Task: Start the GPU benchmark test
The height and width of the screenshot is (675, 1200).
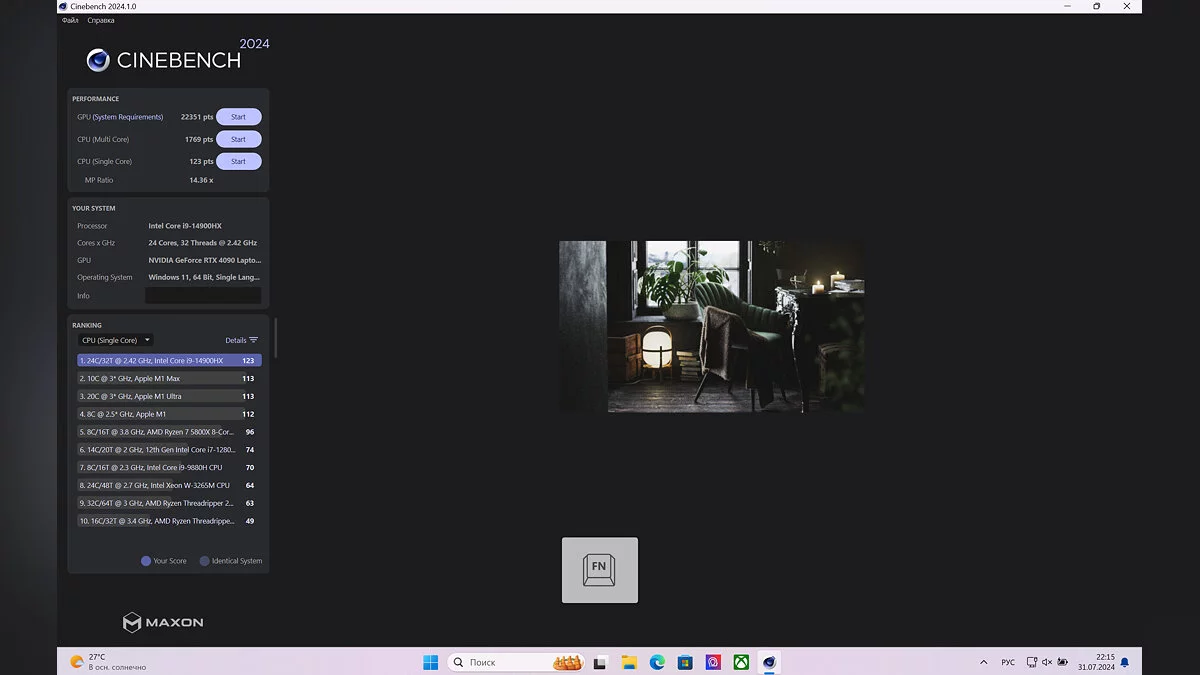Action: coord(238,117)
